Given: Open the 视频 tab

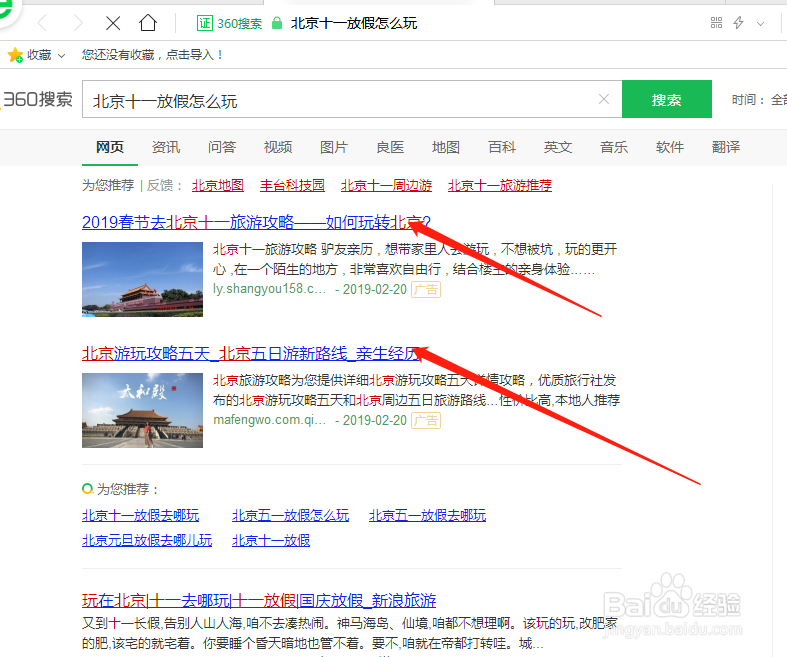Looking at the screenshot, I should (x=278, y=147).
